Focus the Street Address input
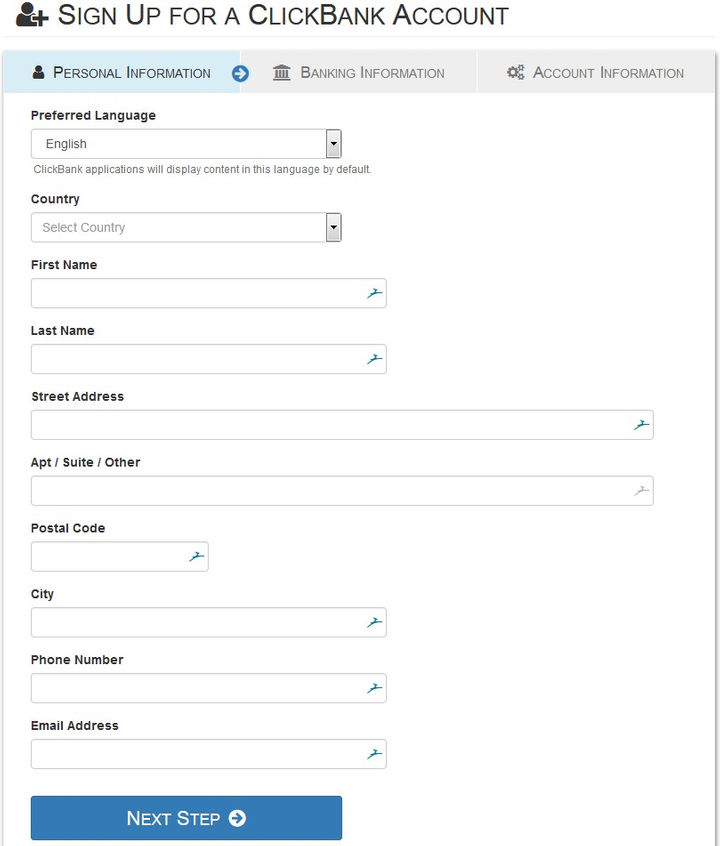720x846 pixels. point(342,425)
